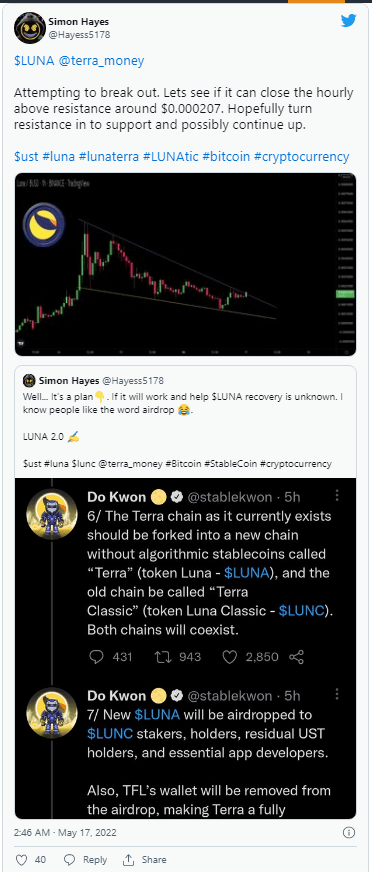The image size is (372, 872).
Task: Like the tweet with heart icon
Action: [23, 859]
